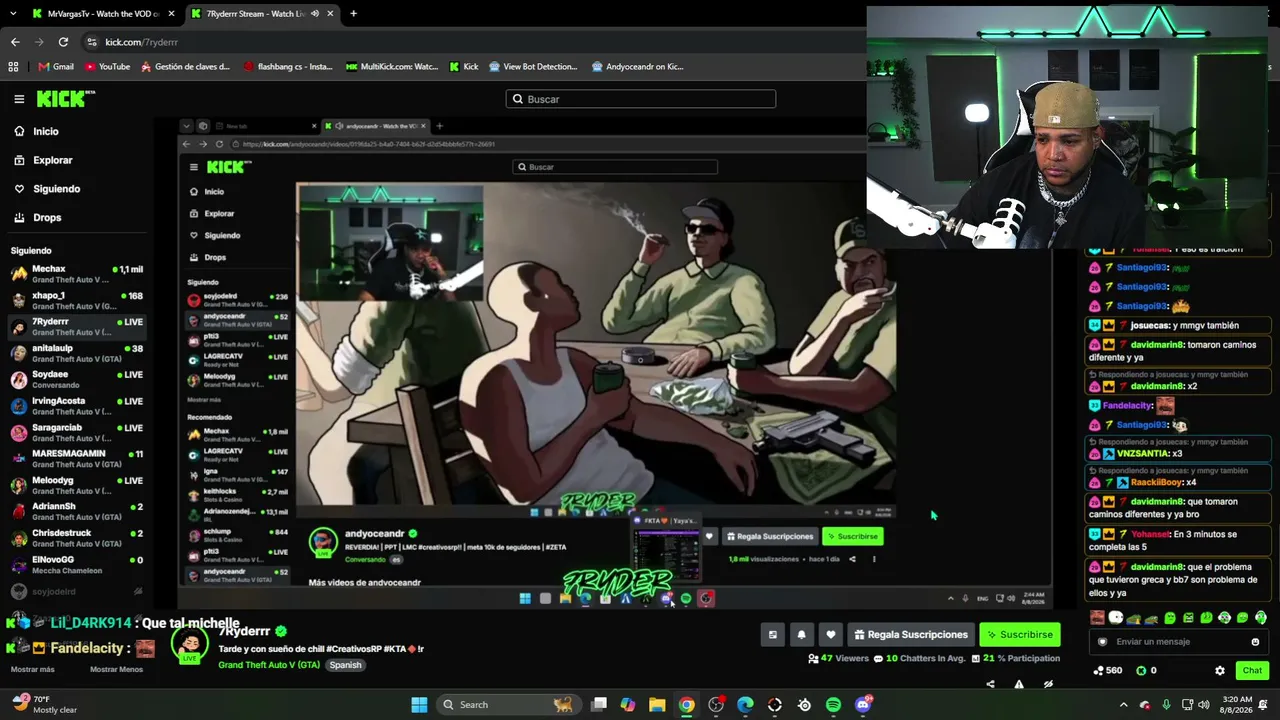Open the emote picker in chat input
Viewport: 1280px width, 720px height.
[1255, 642]
